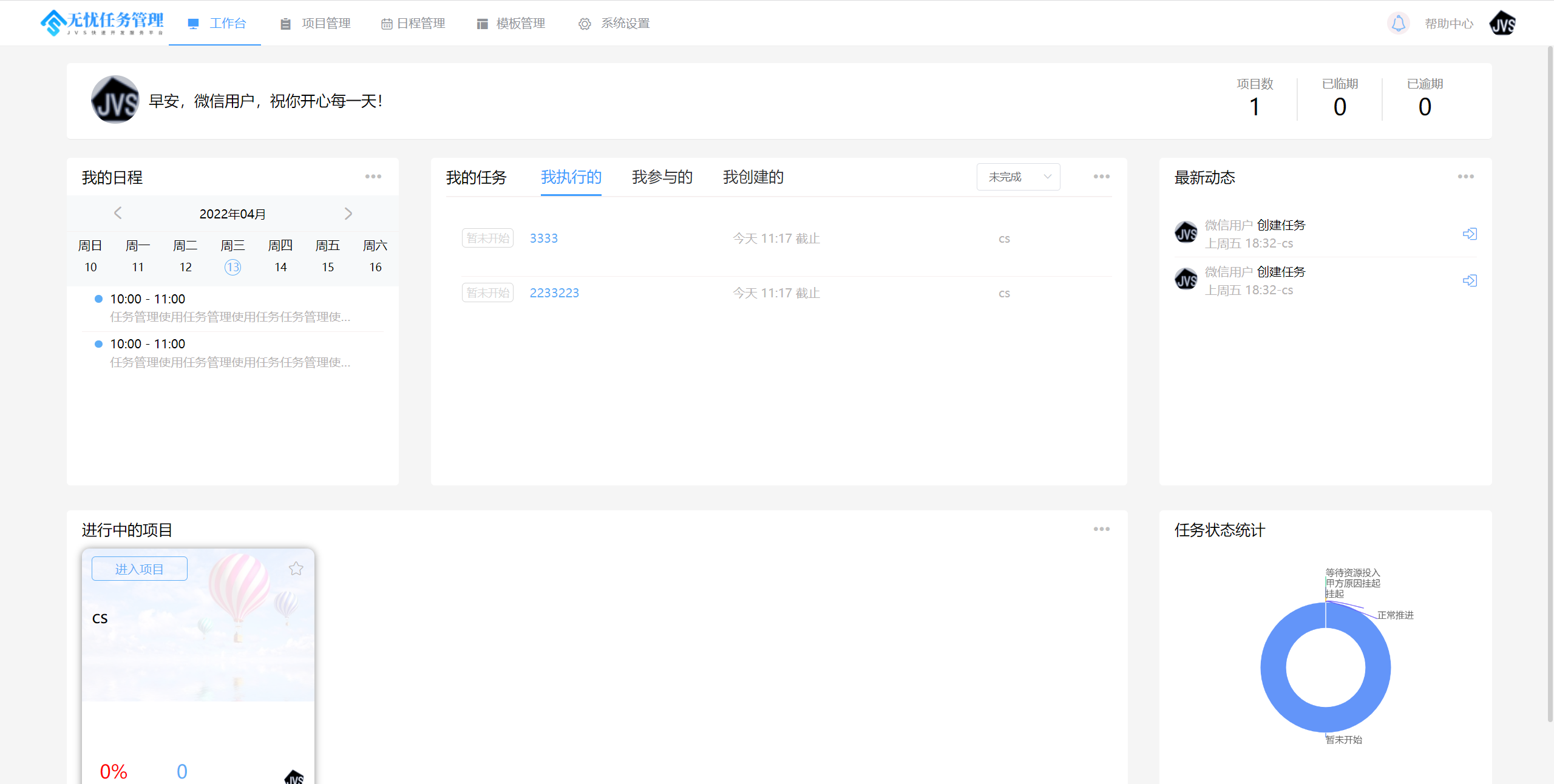Open task link 2233223
The width and height of the screenshot is (1554, 784).
[554, 293]
